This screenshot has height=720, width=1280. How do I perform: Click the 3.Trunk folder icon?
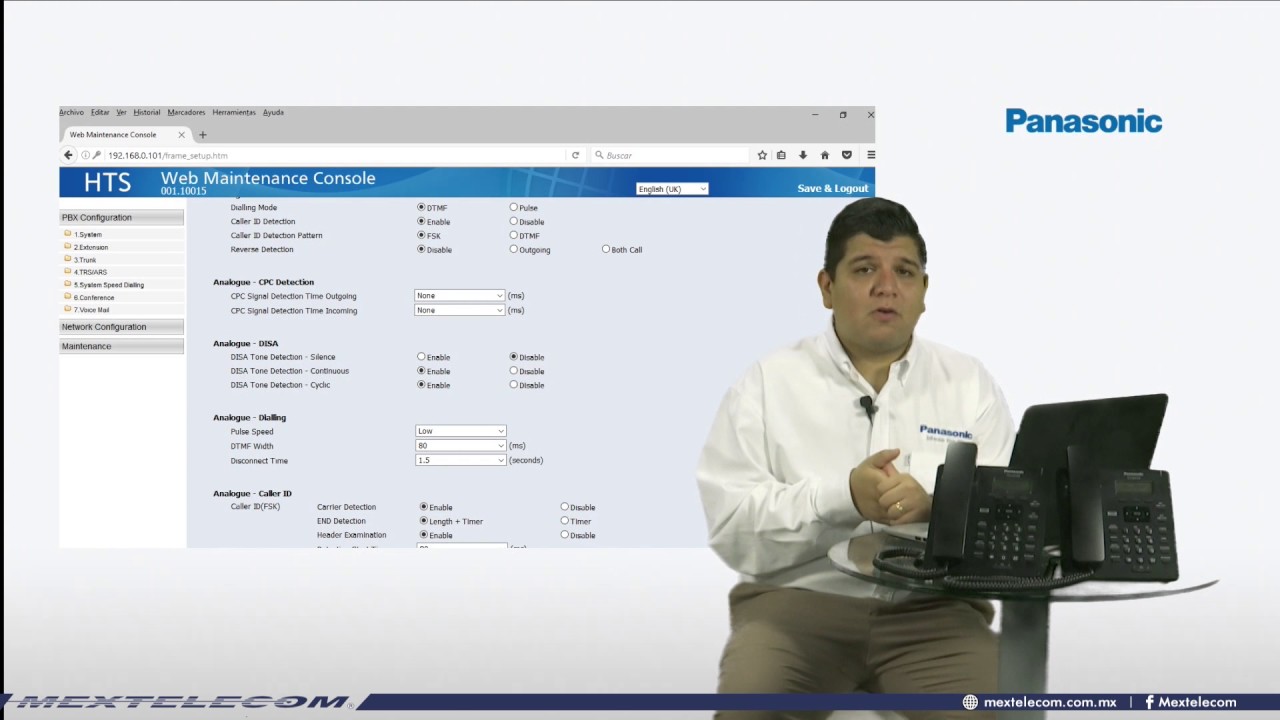coord(68,259)
